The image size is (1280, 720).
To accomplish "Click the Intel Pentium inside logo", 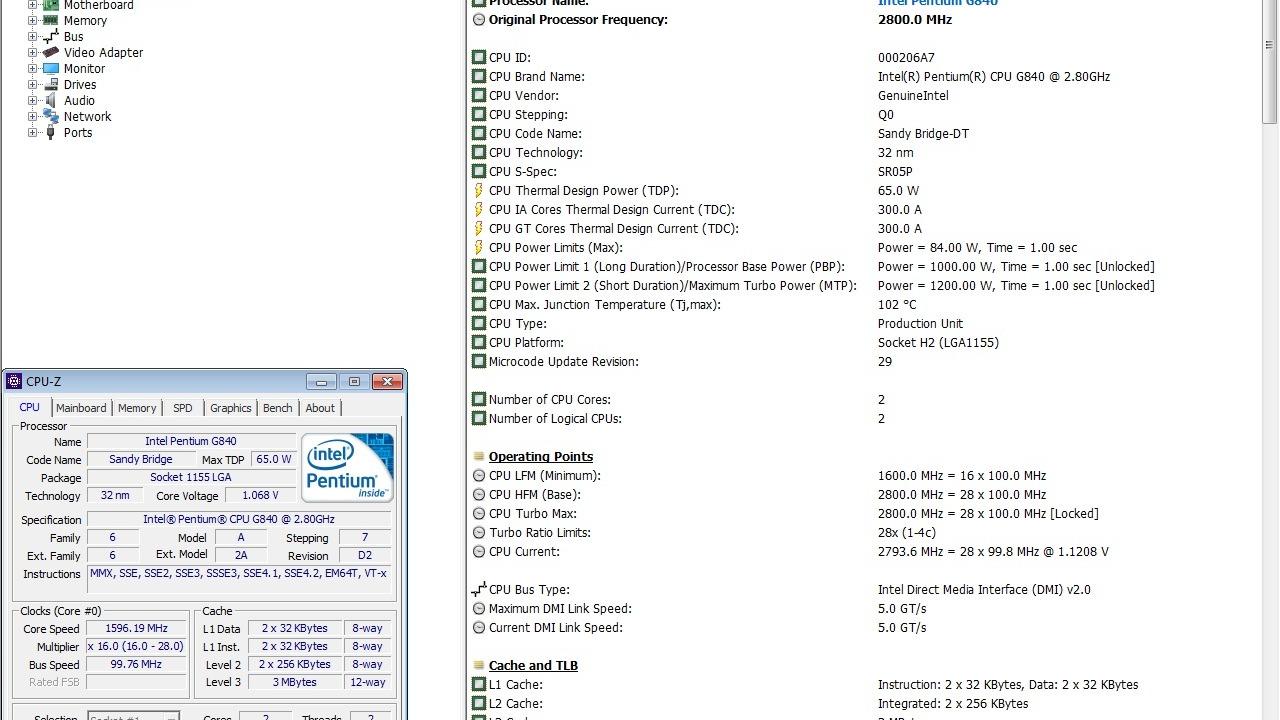I will pos(347,467).
